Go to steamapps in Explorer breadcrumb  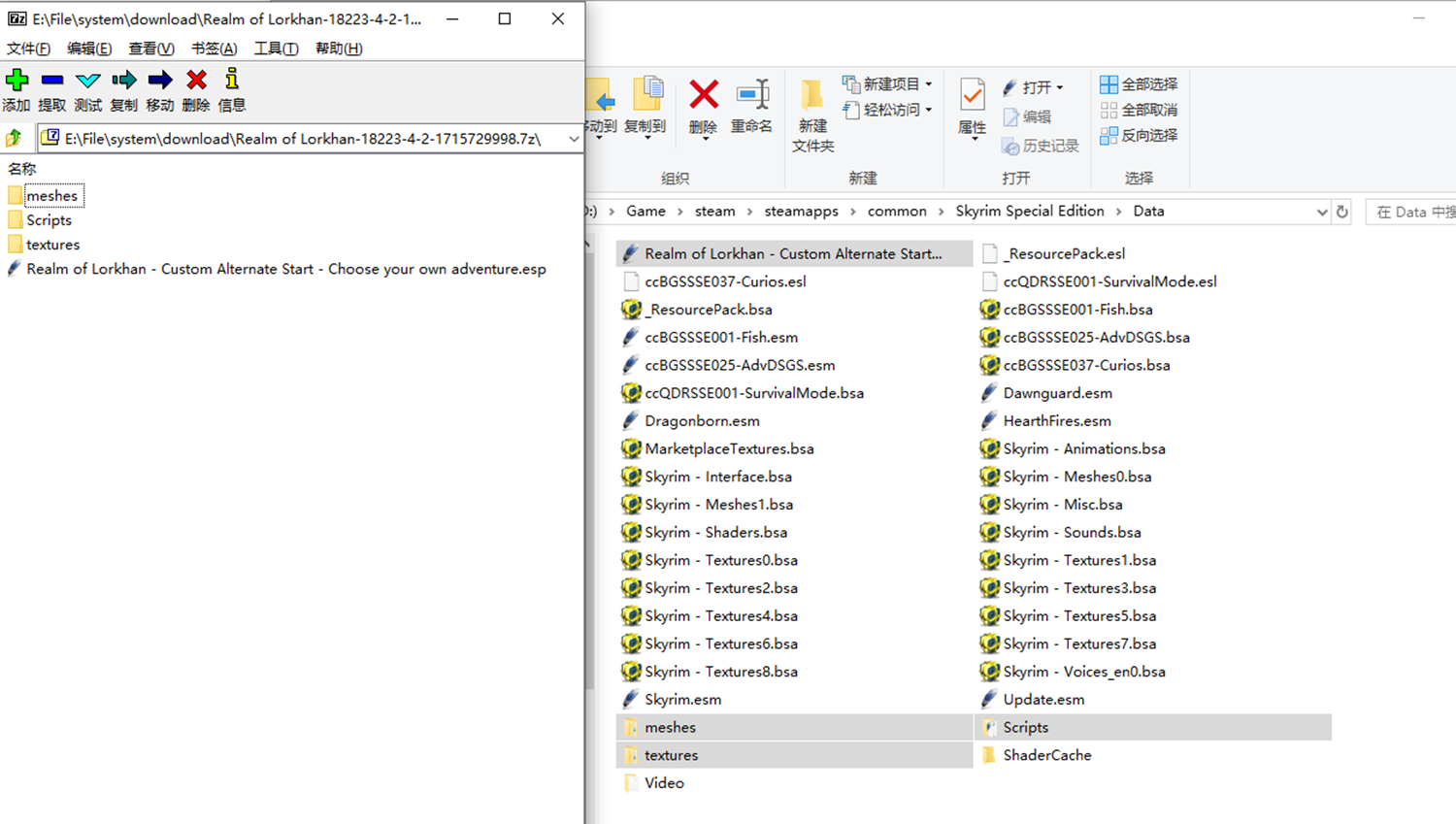(801, 212)
